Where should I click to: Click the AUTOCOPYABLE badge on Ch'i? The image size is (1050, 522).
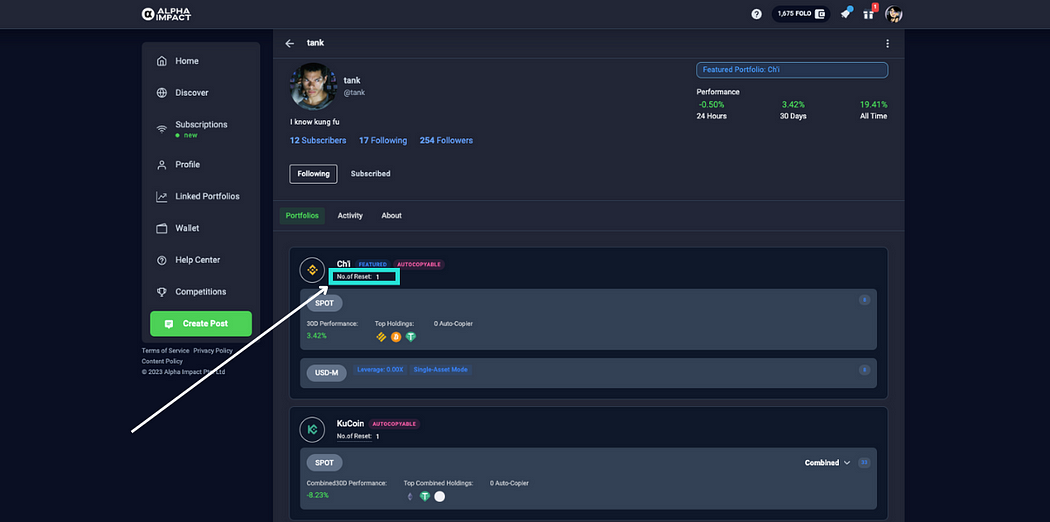point(419,264)
